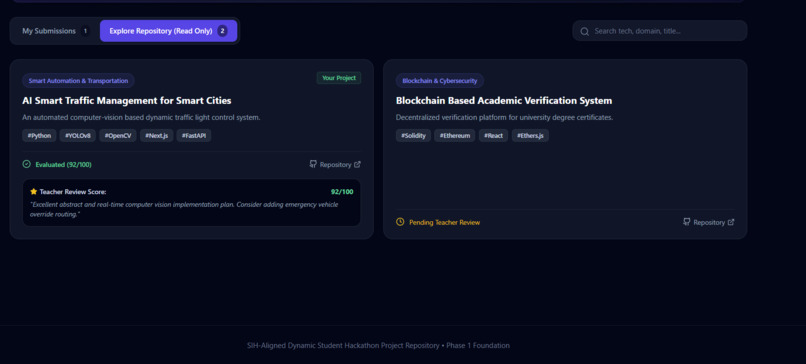This screenshot has width=806, height=364.
Task: Select the Explore Repository (Read Only) tab
Action: coord(169,31)
